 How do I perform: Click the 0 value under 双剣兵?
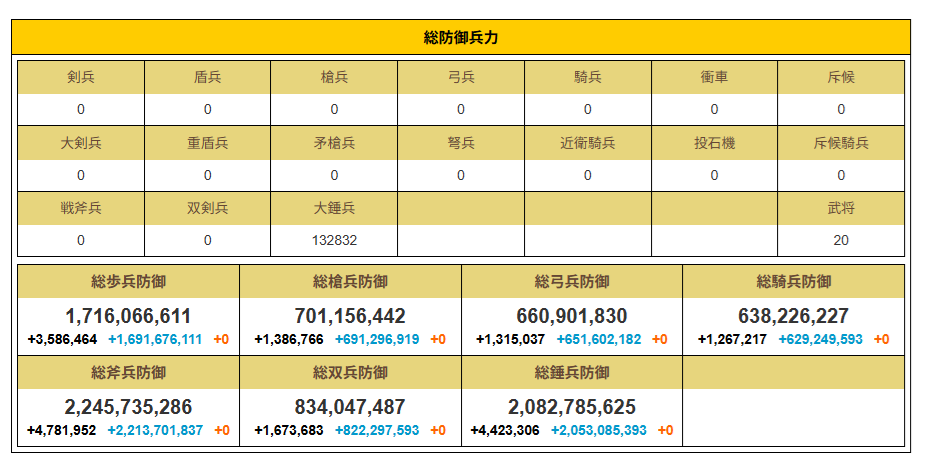tap(208, 241)
